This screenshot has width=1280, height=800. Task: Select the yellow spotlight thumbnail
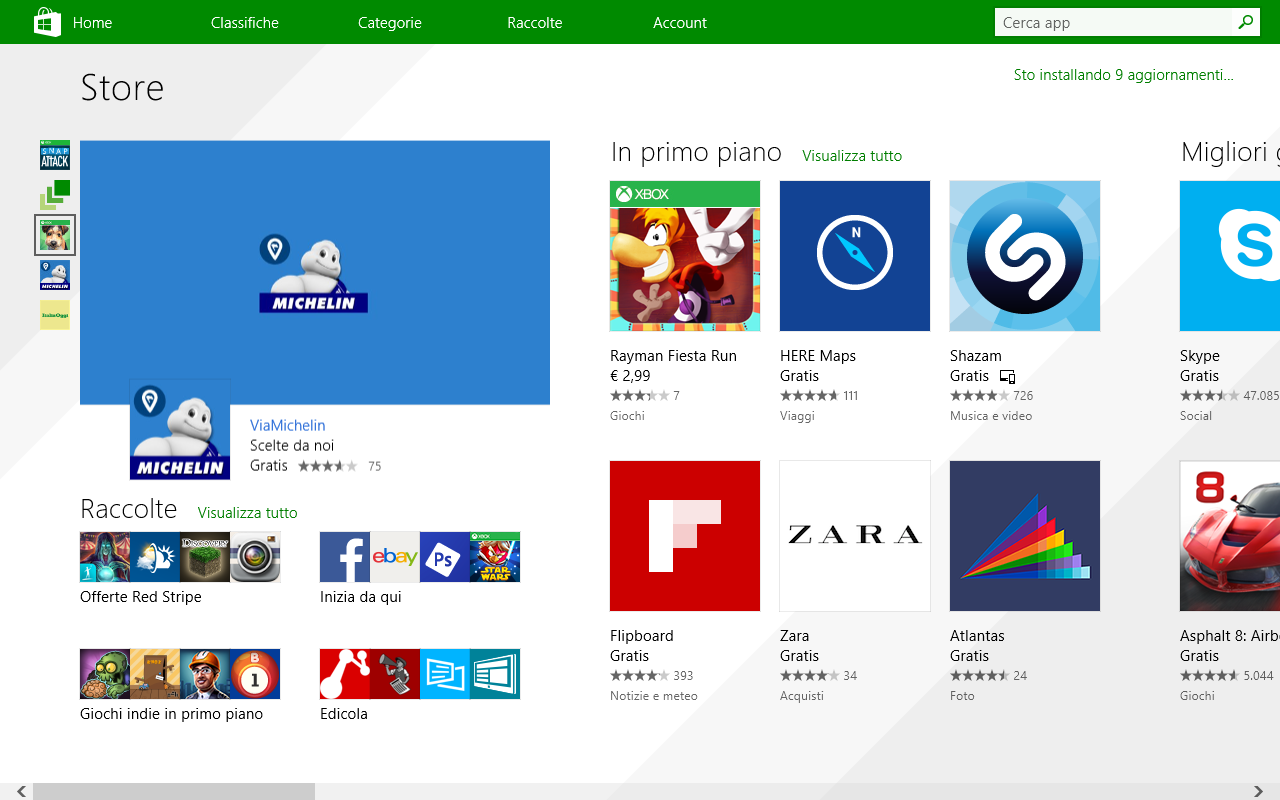(x=55, y=315)
